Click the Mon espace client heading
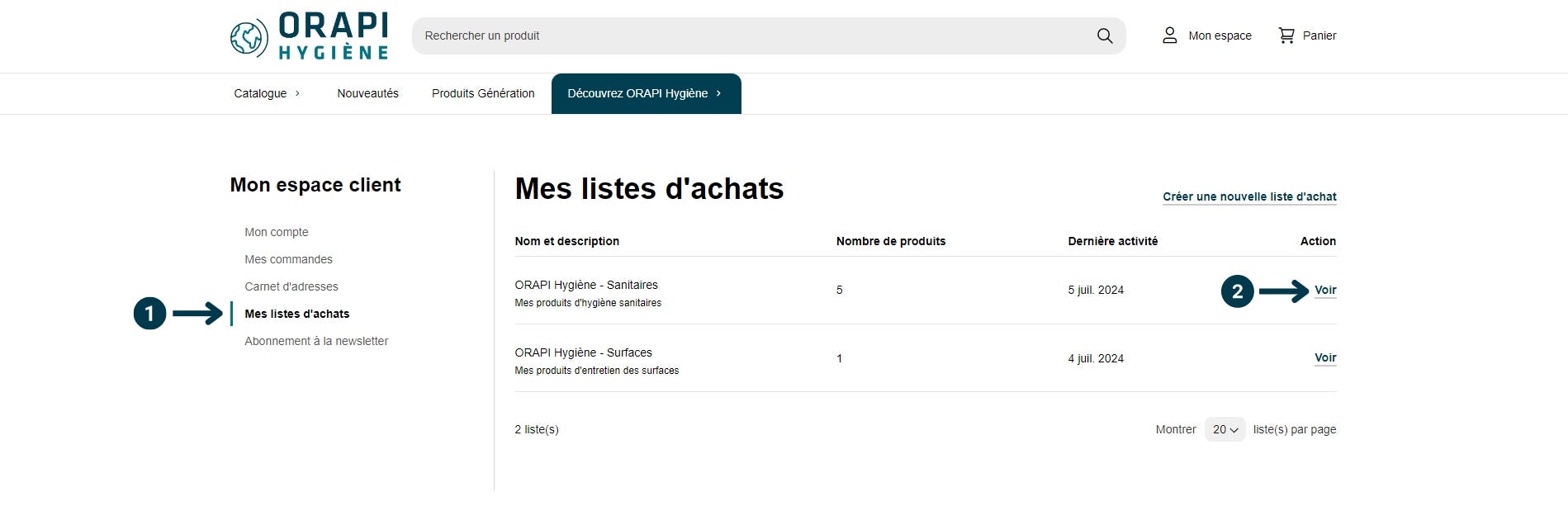The width and height of the screenshot is (1568, 525). click(x=315, y=185)
